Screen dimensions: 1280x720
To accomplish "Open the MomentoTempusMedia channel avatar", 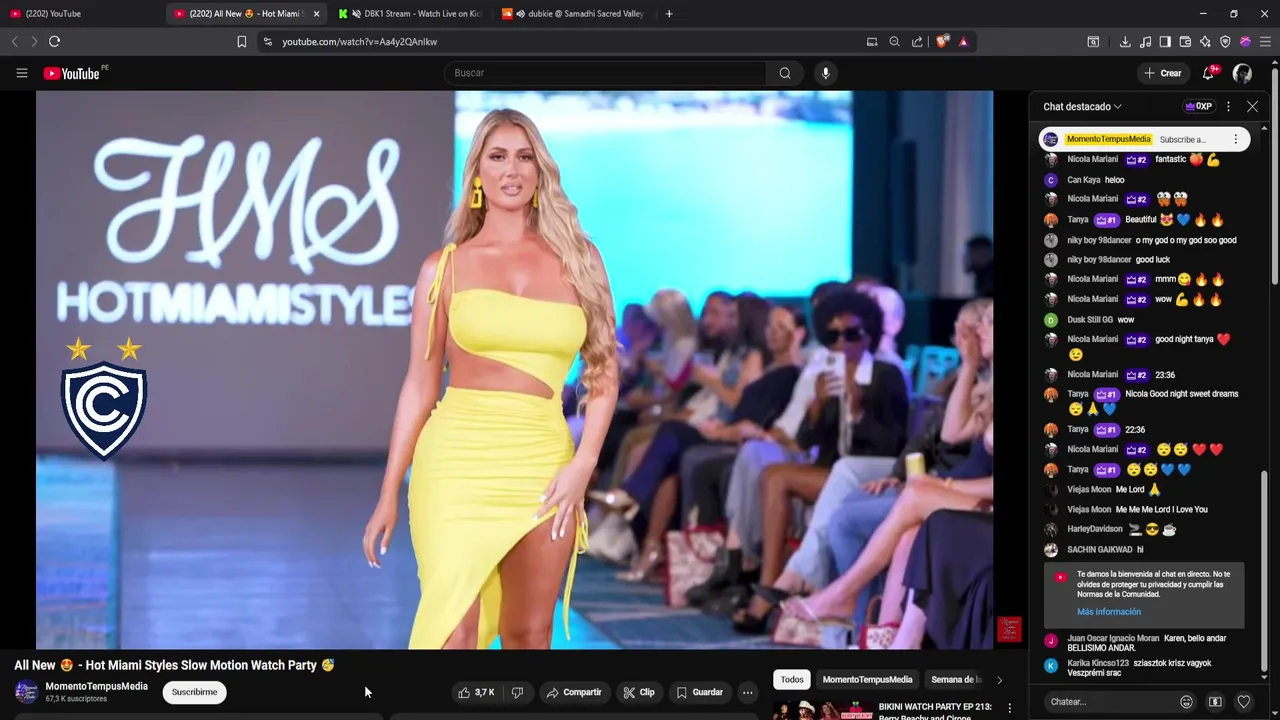I will tap(27, 692).
